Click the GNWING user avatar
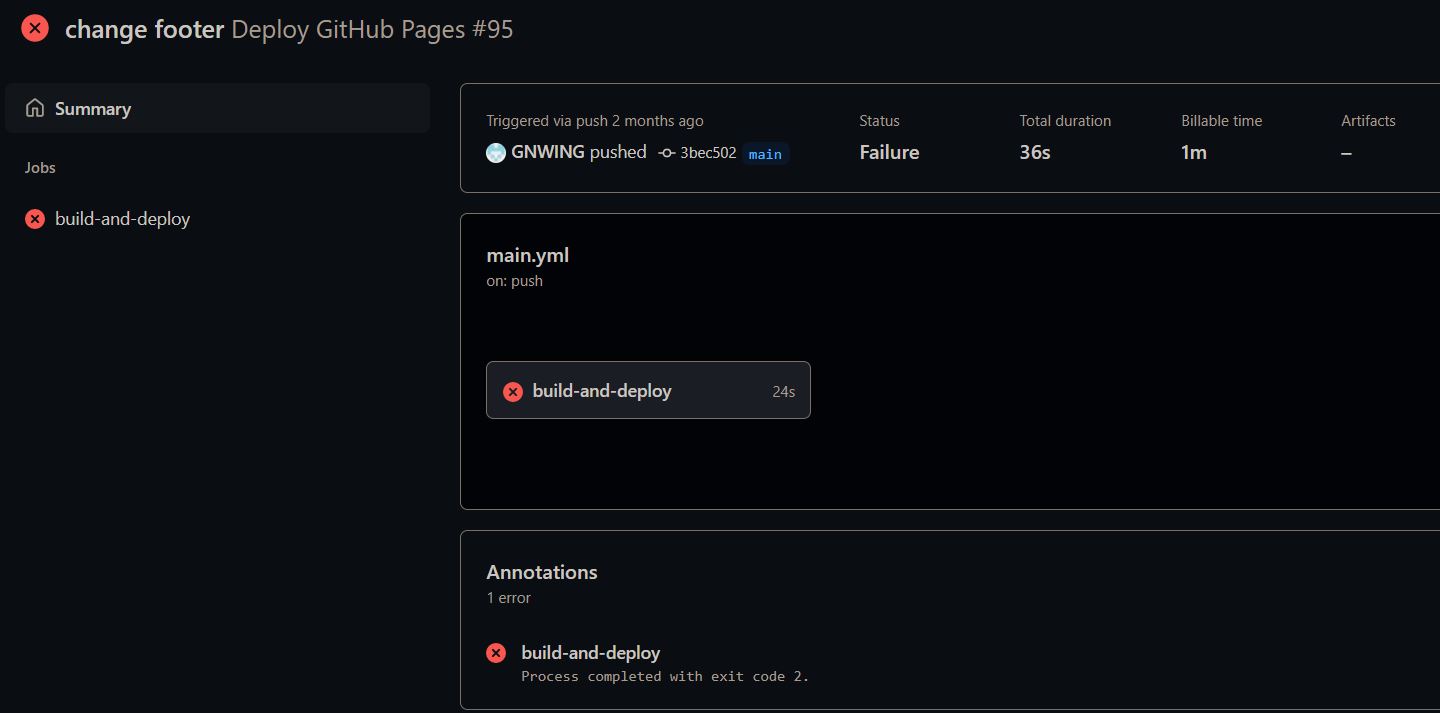Viewport: 1440px width, 713px height. [x=496, y=153]
